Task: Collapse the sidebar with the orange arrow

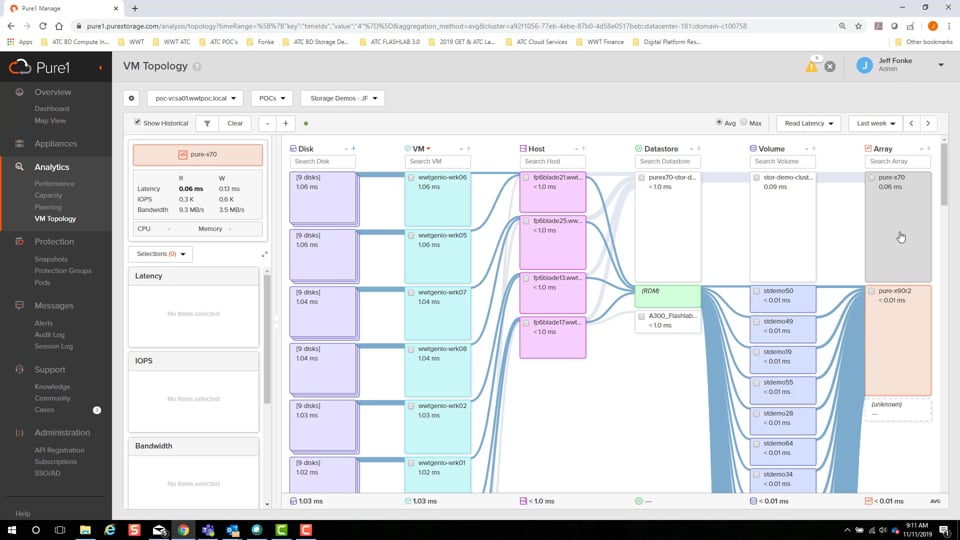Action: [x=100, y=67]
